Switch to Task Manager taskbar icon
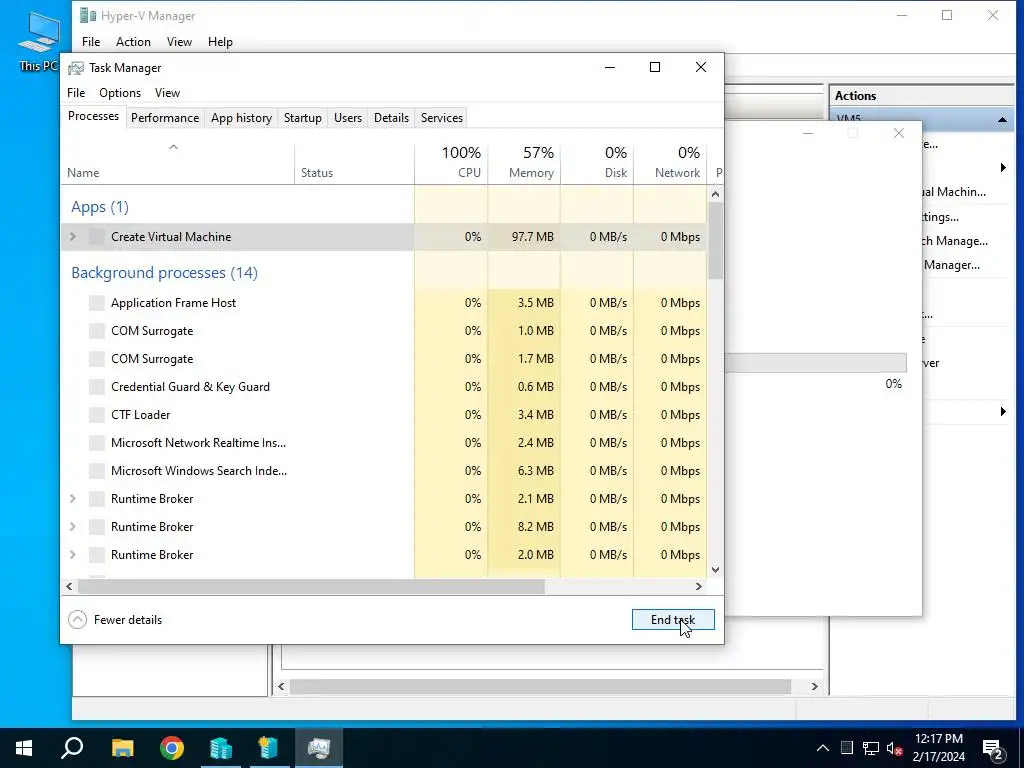The height and width of the screenshot is (768, 1024). [x=319, y=748]
